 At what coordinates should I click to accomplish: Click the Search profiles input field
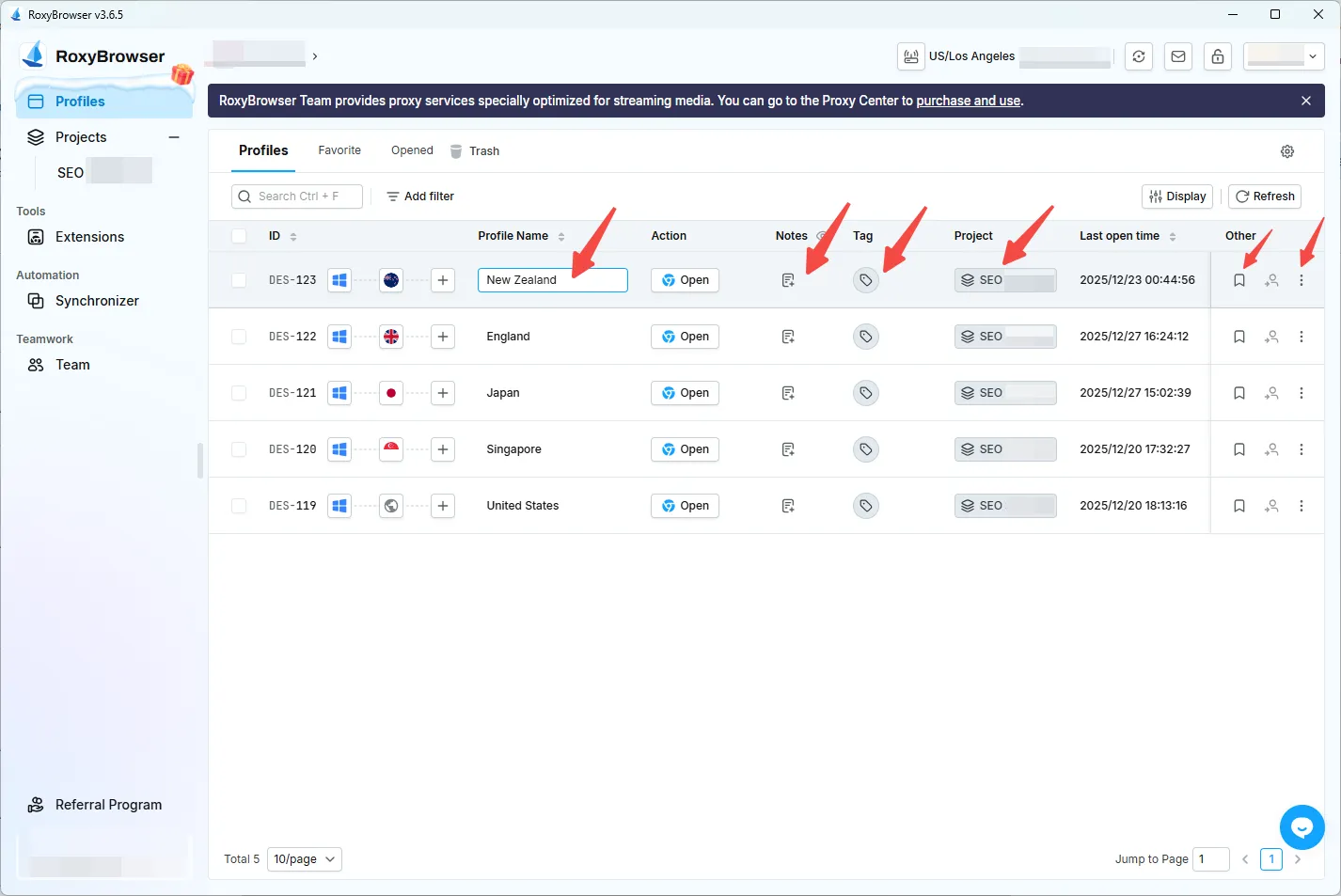297,196
